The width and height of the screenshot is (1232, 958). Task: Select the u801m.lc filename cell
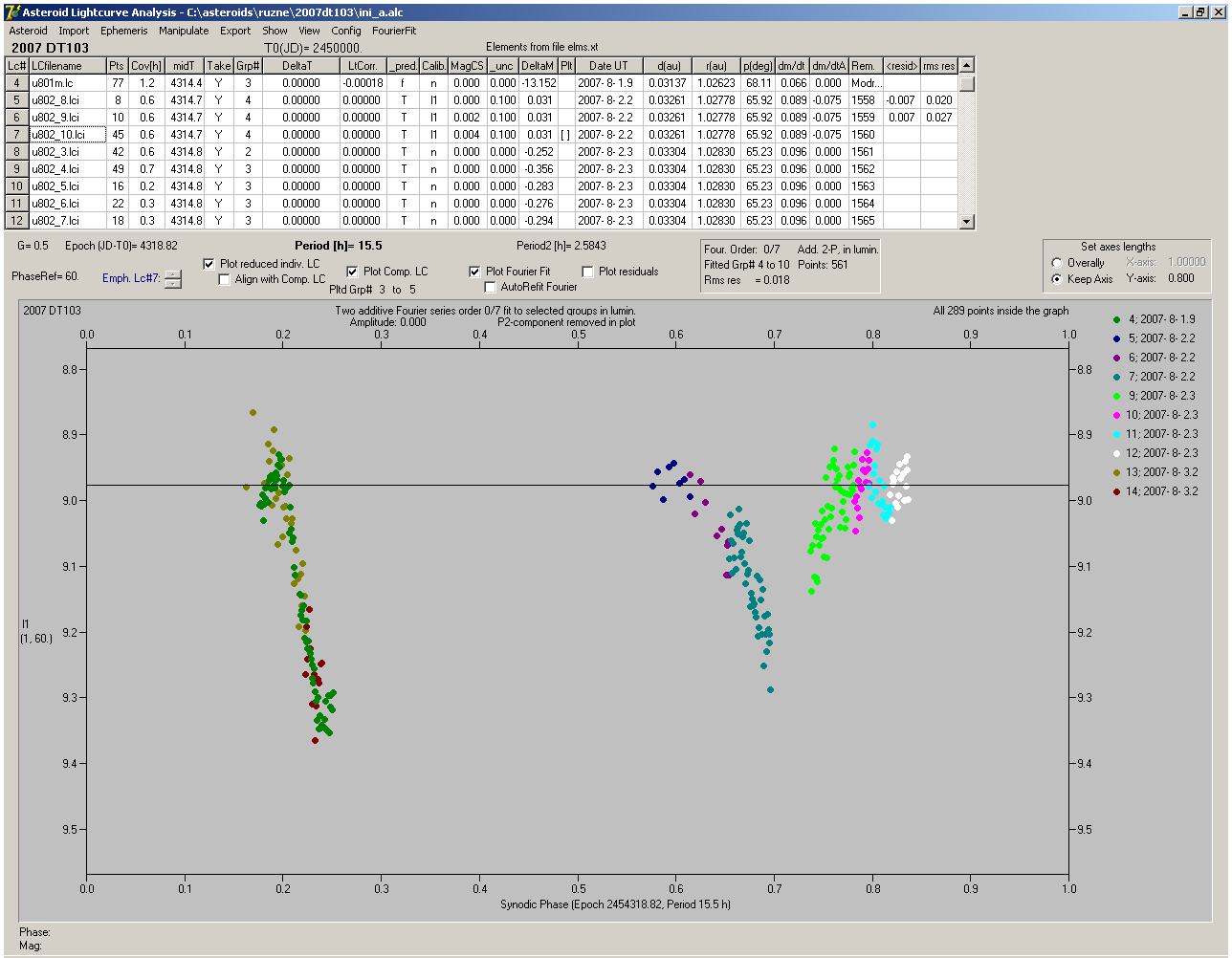(67, 83)
